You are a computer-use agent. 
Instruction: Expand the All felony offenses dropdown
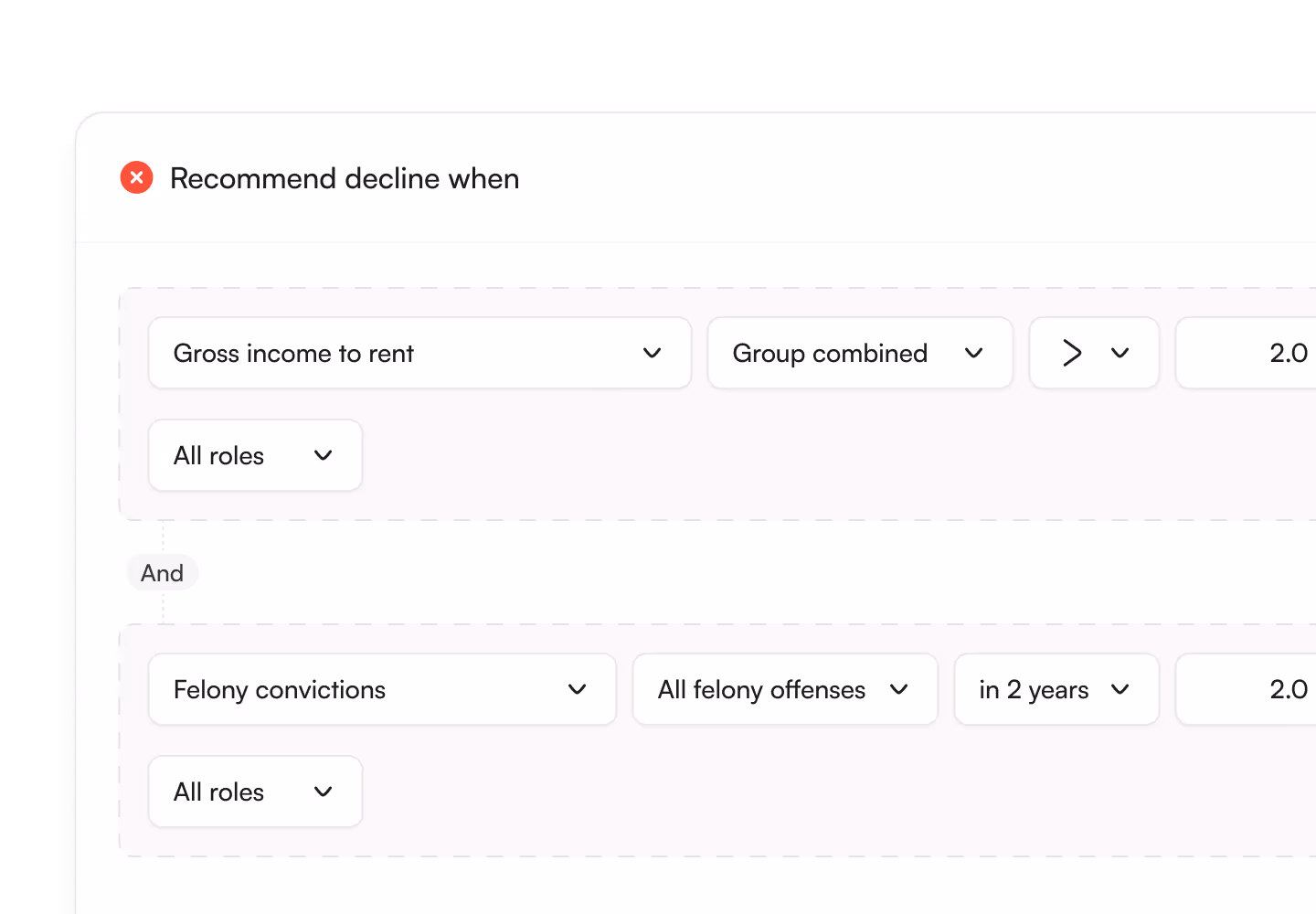[784, 689]
